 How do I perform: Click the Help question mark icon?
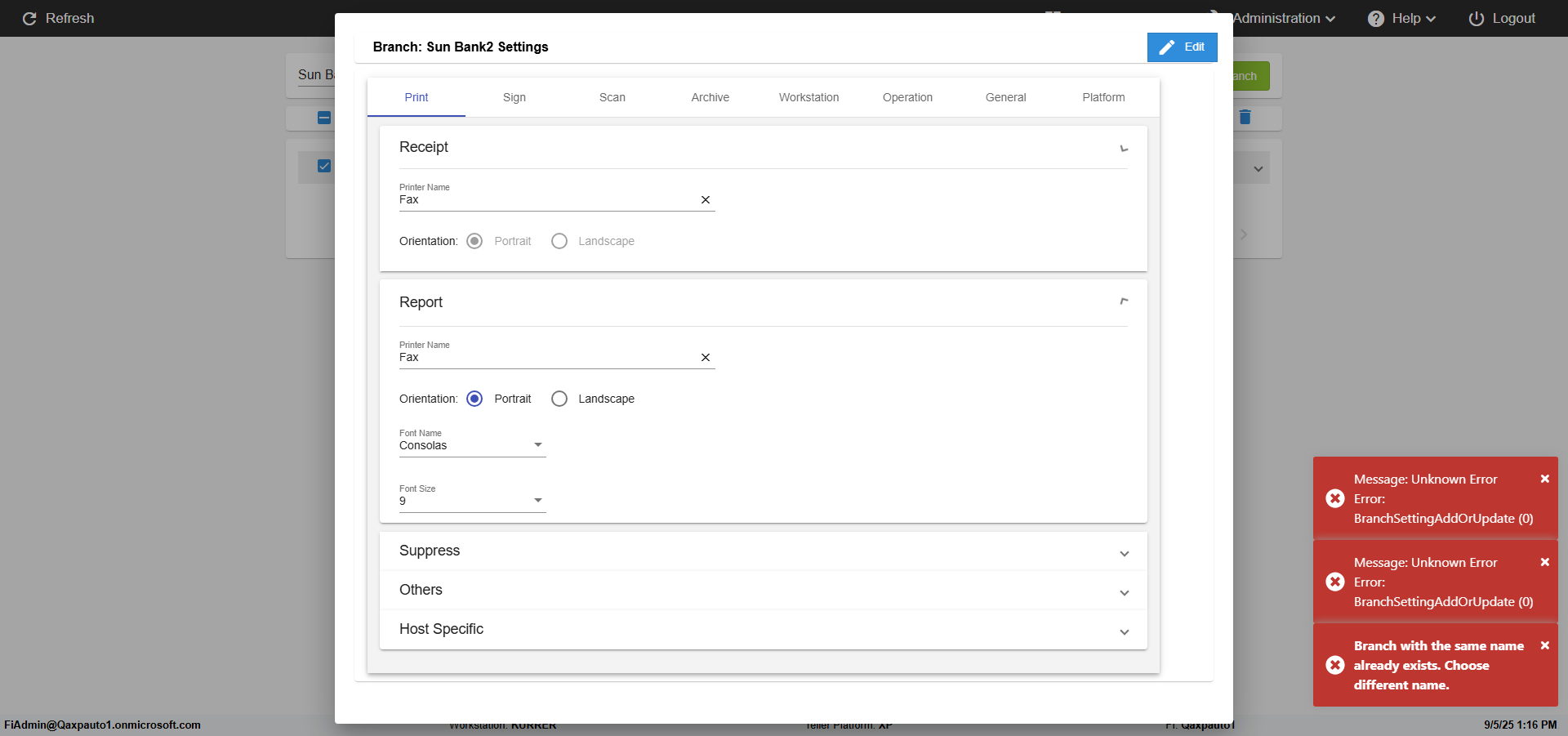1376,19
